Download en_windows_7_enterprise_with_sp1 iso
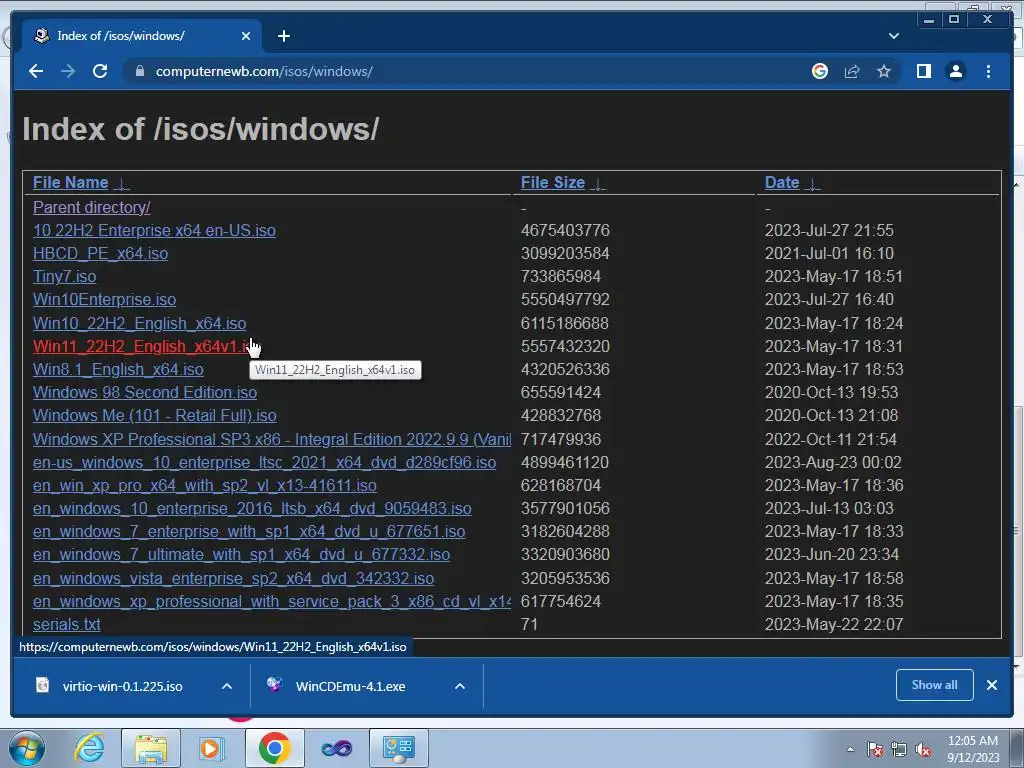Viewport: 1024px width, 768px height. coord(249,532)
